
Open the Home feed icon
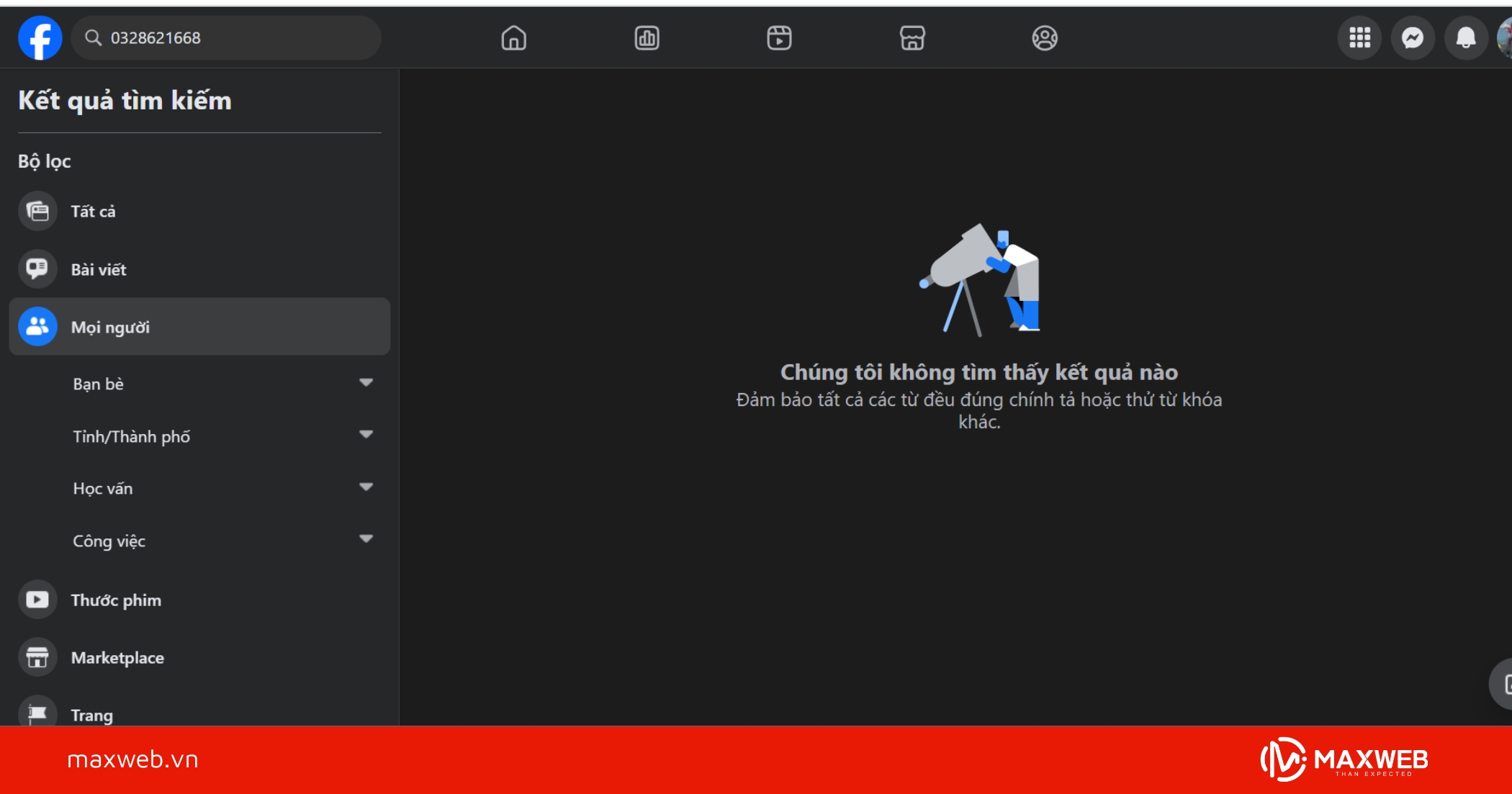513,38
